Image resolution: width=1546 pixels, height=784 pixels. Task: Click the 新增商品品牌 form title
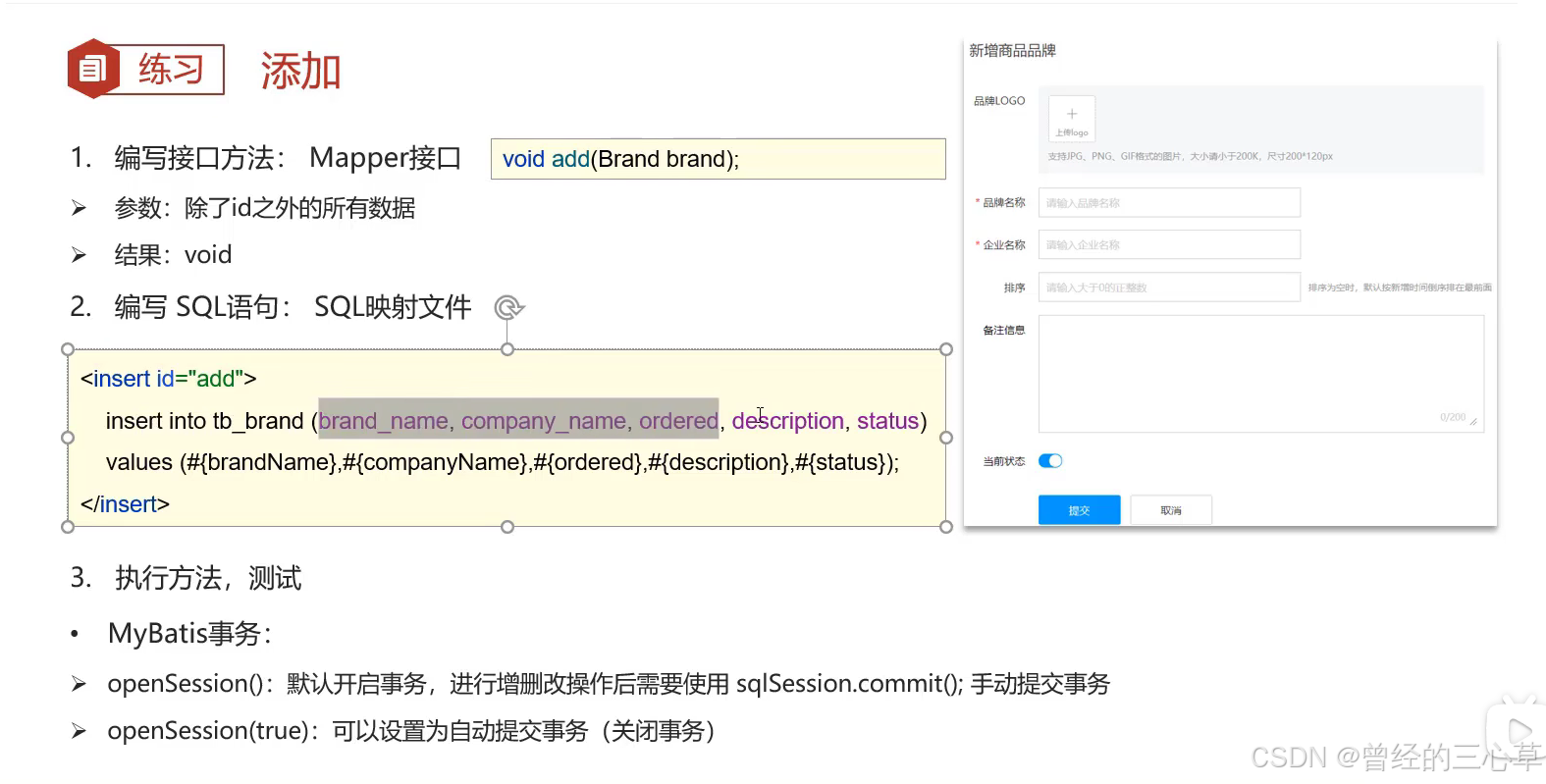pyautogui.click(x=1012, y=51)
